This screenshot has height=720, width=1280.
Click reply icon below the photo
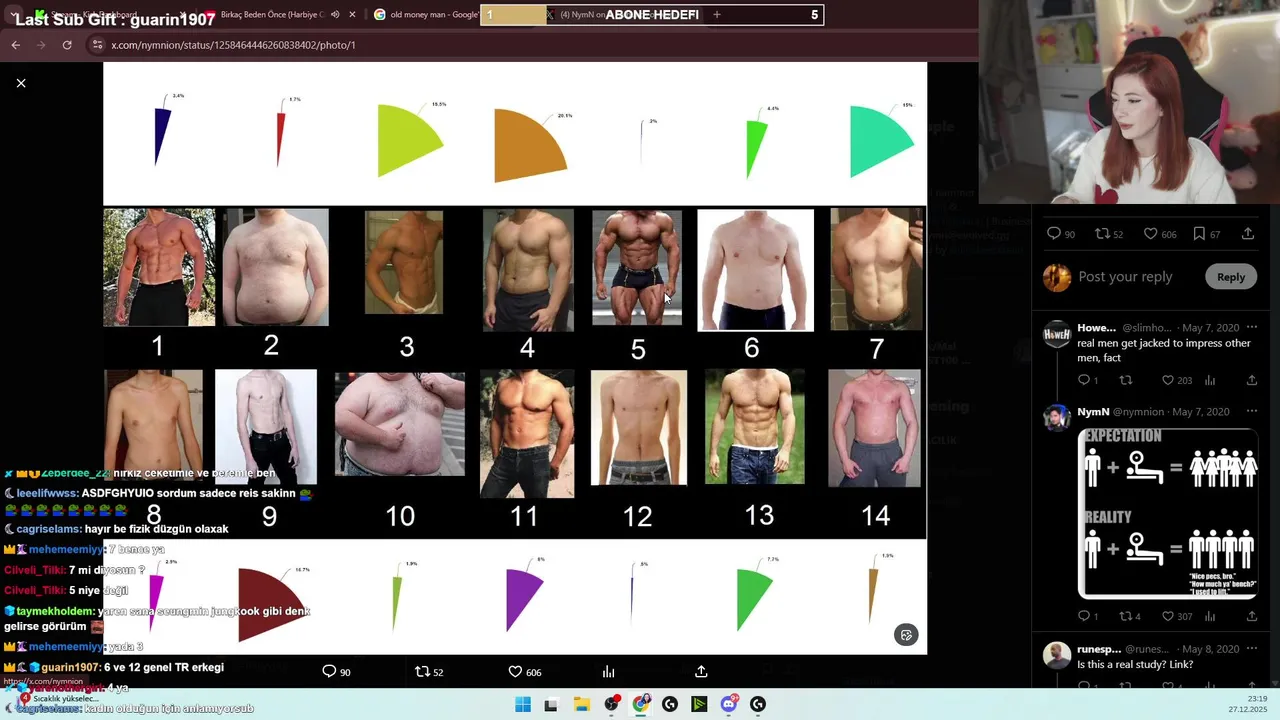pyautogui.click(x=329, y=672)
